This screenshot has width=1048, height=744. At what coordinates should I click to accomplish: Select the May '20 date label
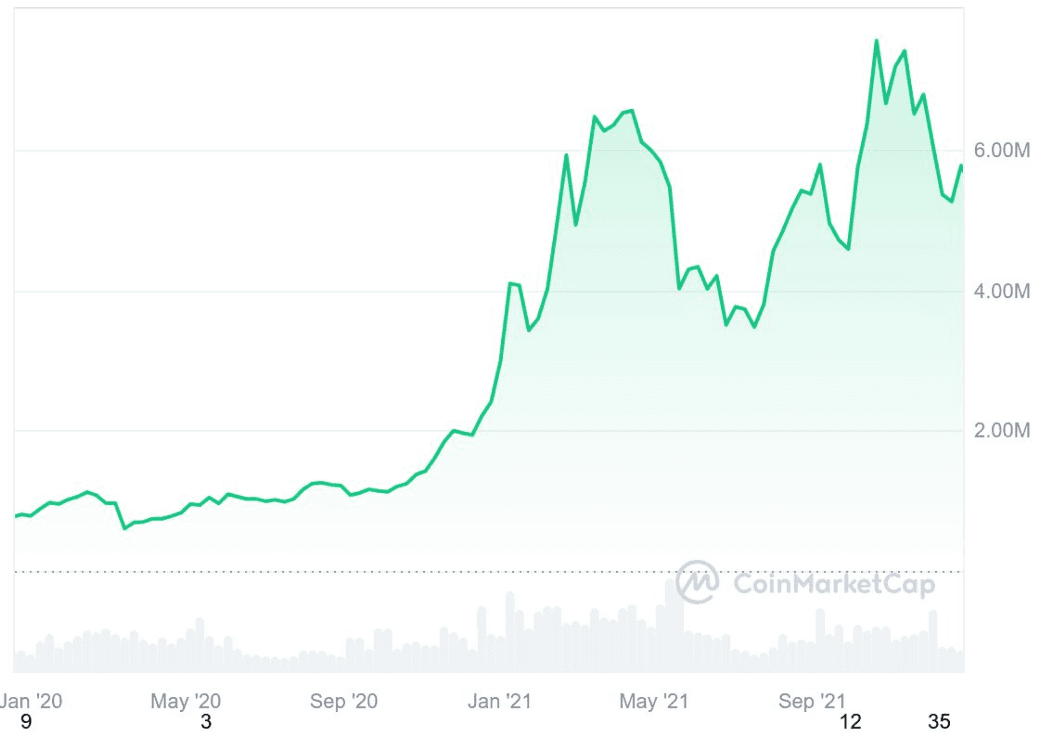tap(186, 701)
